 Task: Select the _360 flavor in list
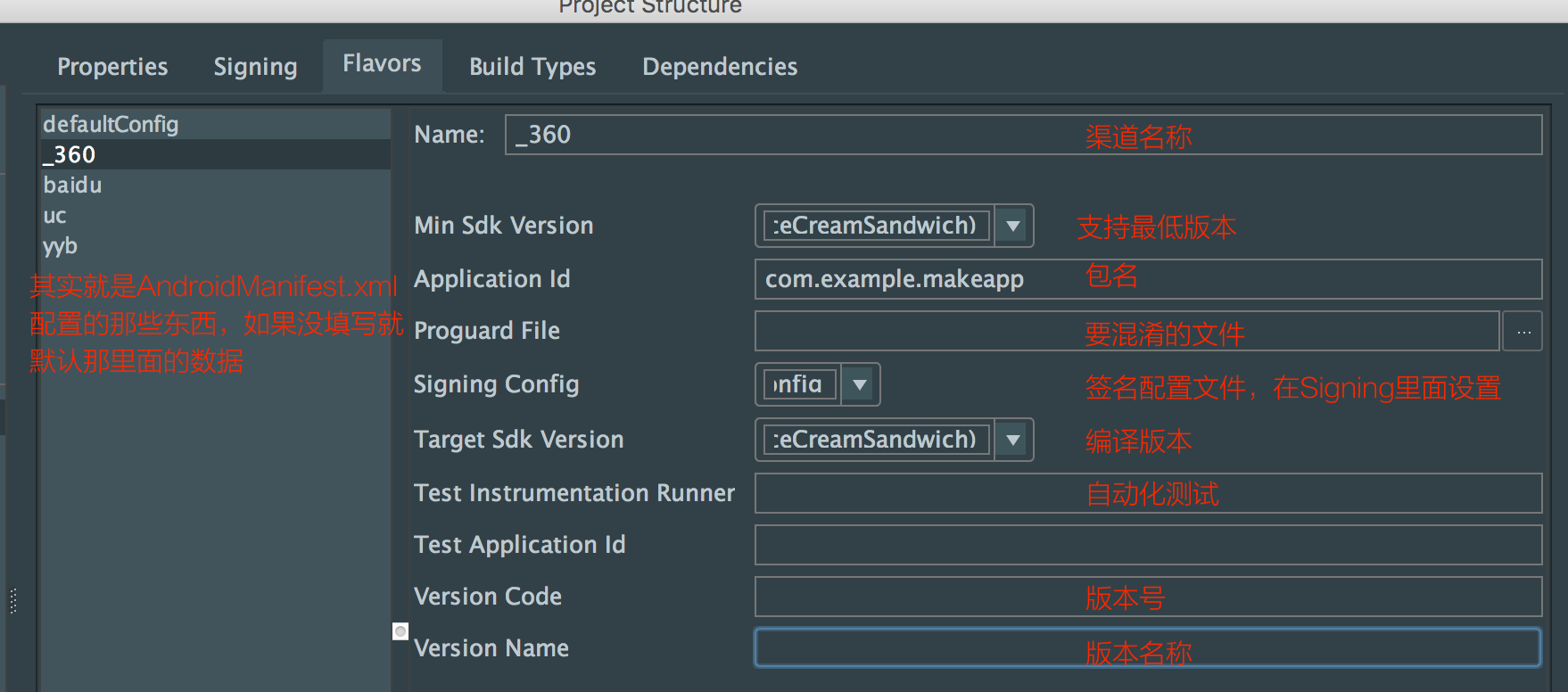(x=70, y=154)
